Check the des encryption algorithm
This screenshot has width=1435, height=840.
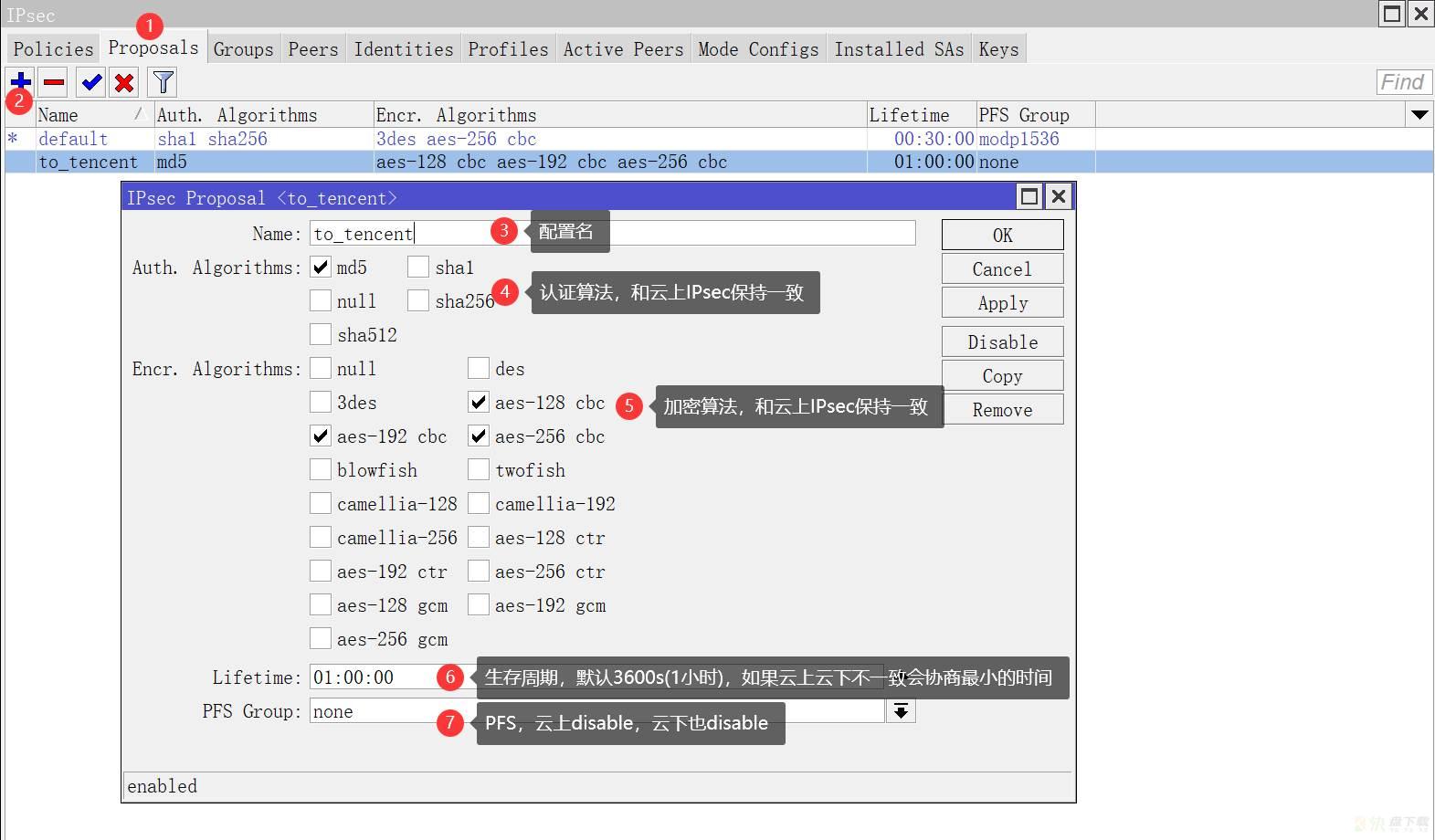click(x=479, y=368)
